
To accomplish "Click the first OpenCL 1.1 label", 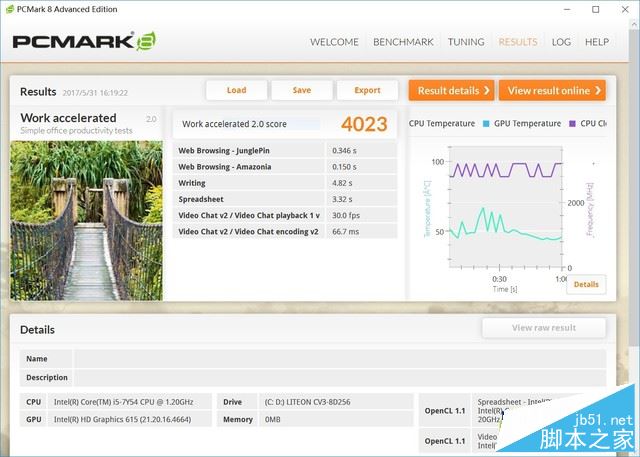I will [x=445, y=411].
